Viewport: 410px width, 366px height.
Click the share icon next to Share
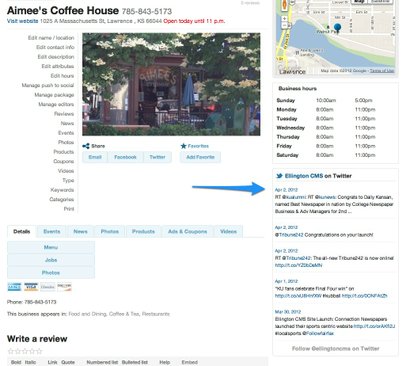click(86, 146)
